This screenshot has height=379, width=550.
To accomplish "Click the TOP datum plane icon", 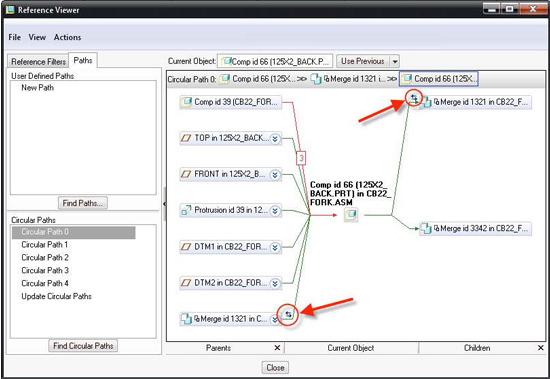I will (x=186, y=138).
